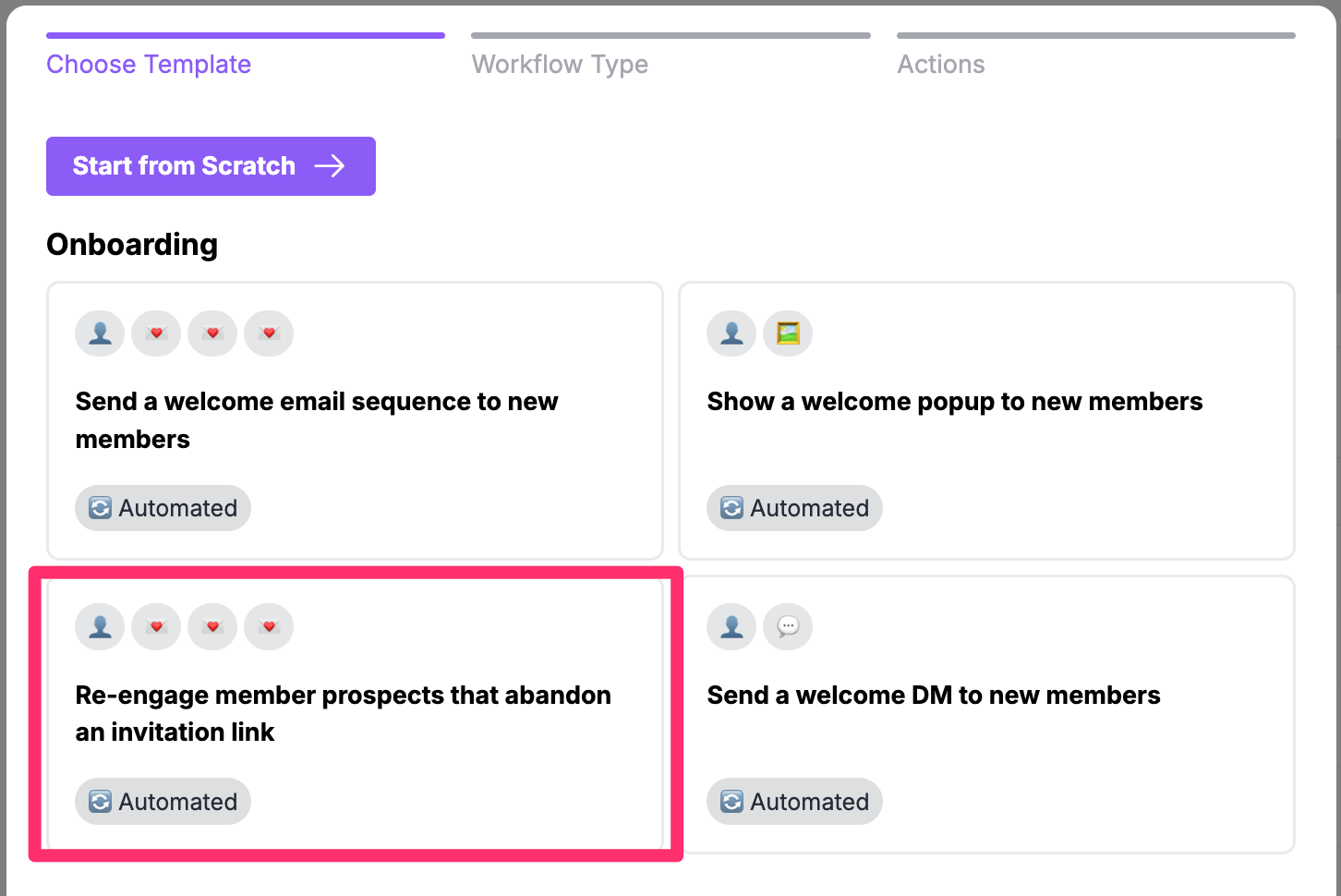This screenshot has width=1341, height=896.
Task: Choose the Show a welcome popup template
Action: coord(986,420)
